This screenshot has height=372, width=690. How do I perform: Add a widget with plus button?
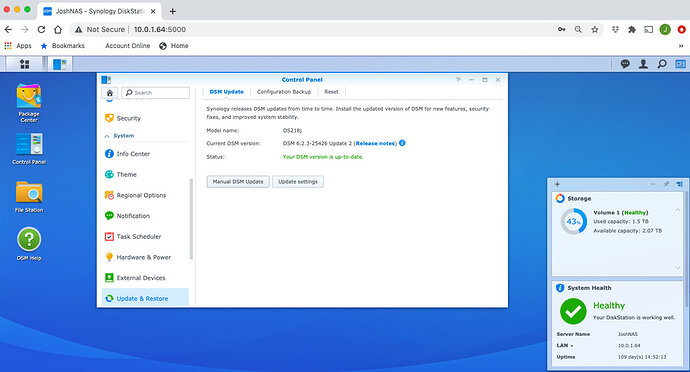(x=557, y=184)
